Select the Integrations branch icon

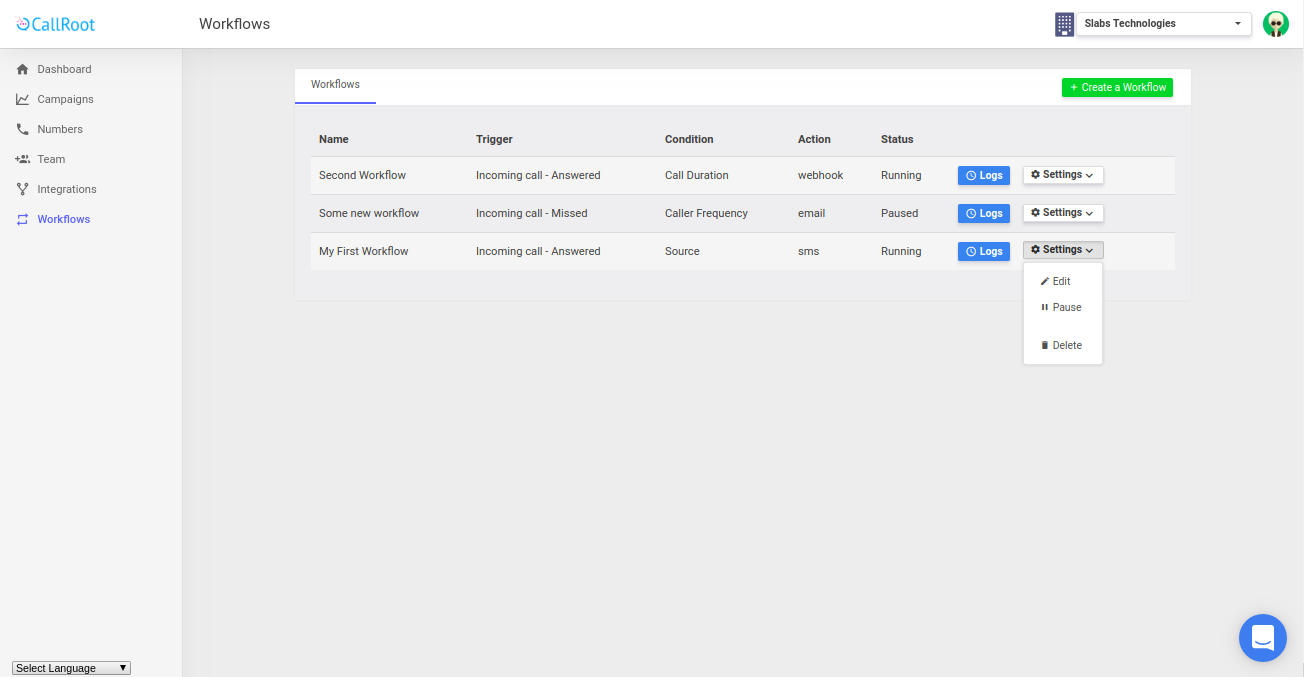point(21,189)
